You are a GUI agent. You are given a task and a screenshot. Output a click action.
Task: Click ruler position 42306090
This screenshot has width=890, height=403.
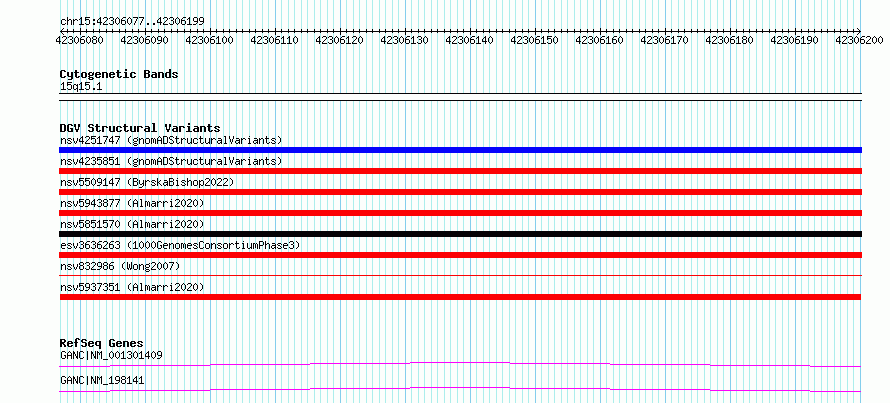coord(145,40)
